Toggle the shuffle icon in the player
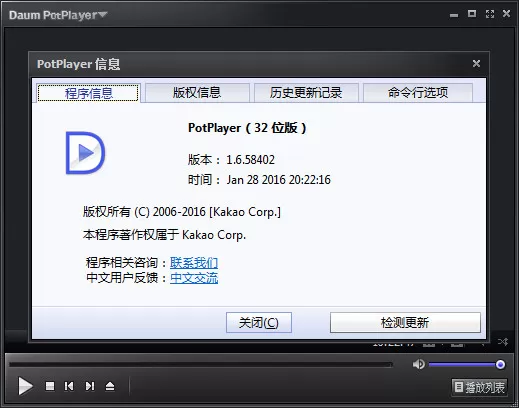The height and width of the screenshot is (408, 519). point(503,342)
